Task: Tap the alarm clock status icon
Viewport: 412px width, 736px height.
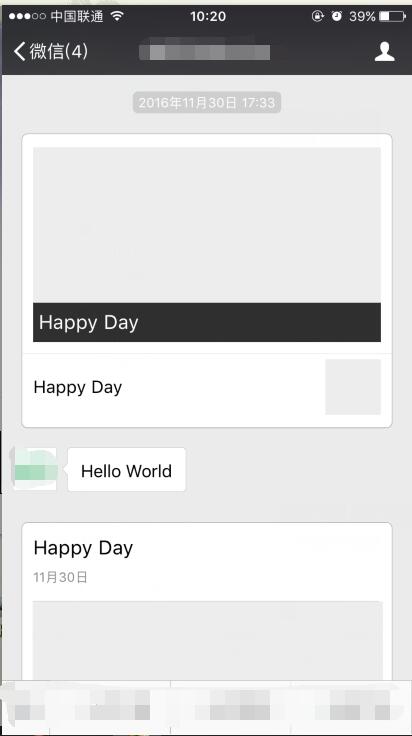Action: [x=336, y=16]
